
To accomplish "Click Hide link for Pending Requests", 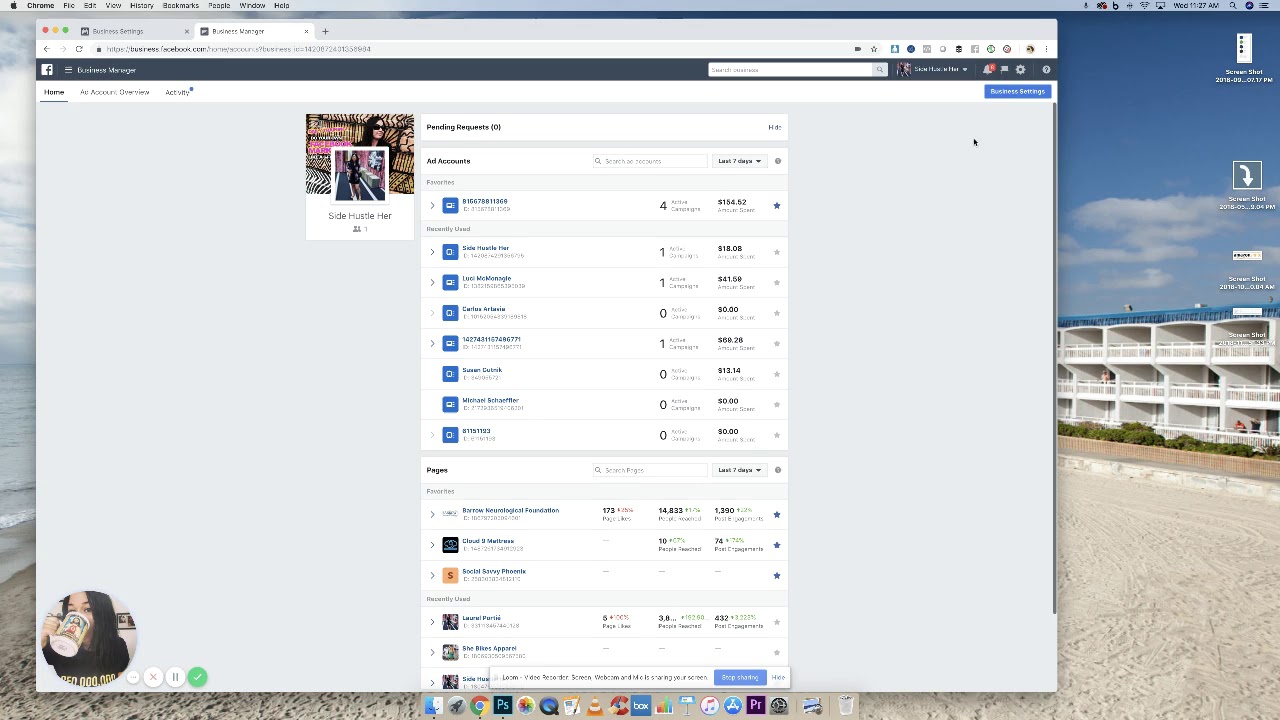I will coord(774,127).
